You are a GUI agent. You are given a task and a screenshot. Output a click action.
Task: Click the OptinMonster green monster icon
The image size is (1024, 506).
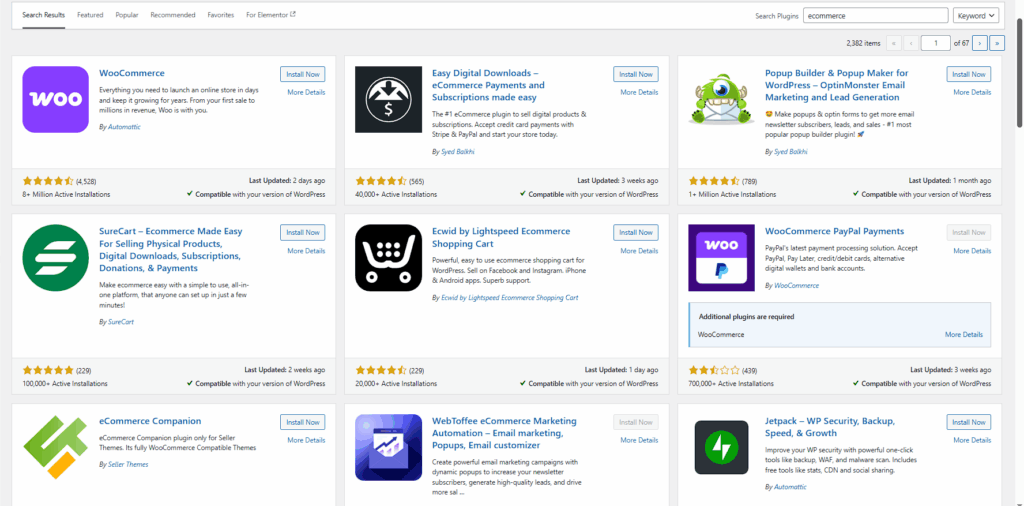pos(722,99)
